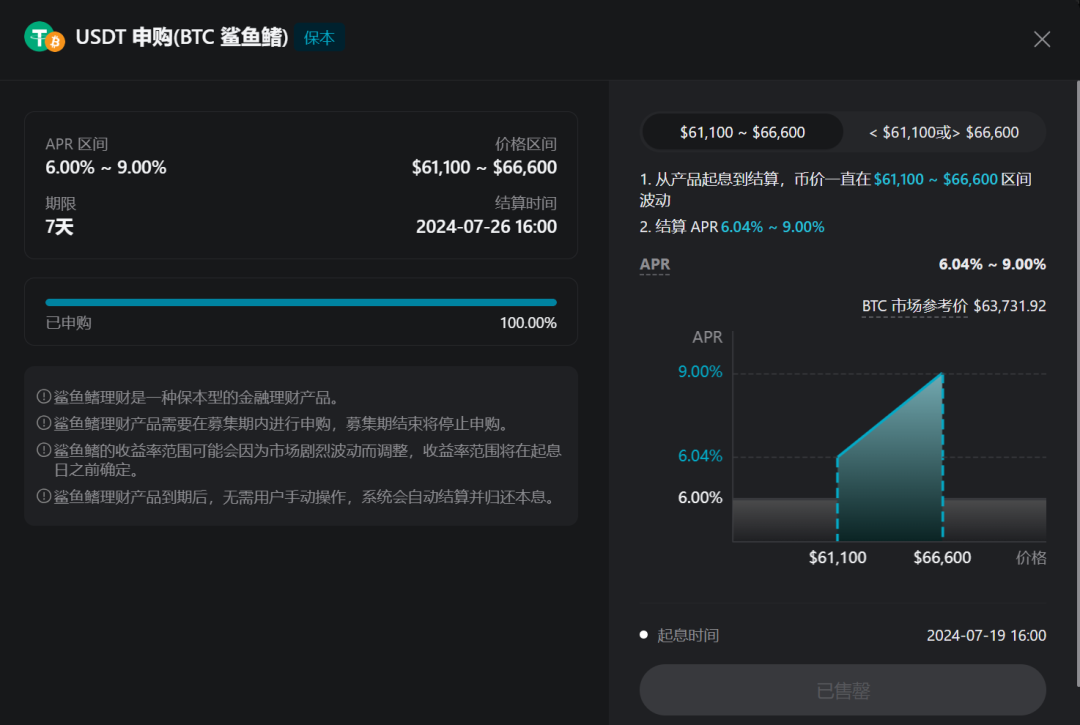The image size is (1080, 725).
Task: Click the 6.00% chart axis label
Action: [x=700, y=498]
